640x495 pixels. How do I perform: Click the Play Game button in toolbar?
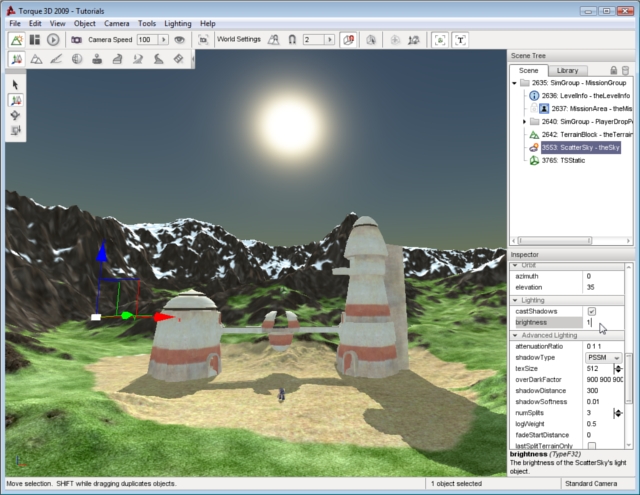pos(52,40)
